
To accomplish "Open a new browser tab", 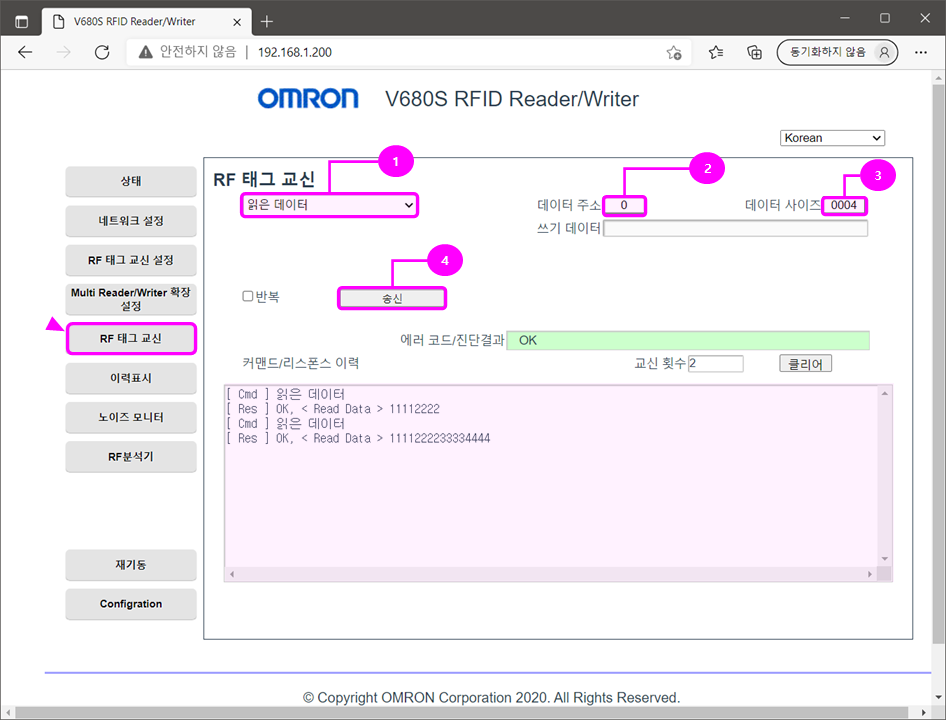I will [x=267, y=22].
